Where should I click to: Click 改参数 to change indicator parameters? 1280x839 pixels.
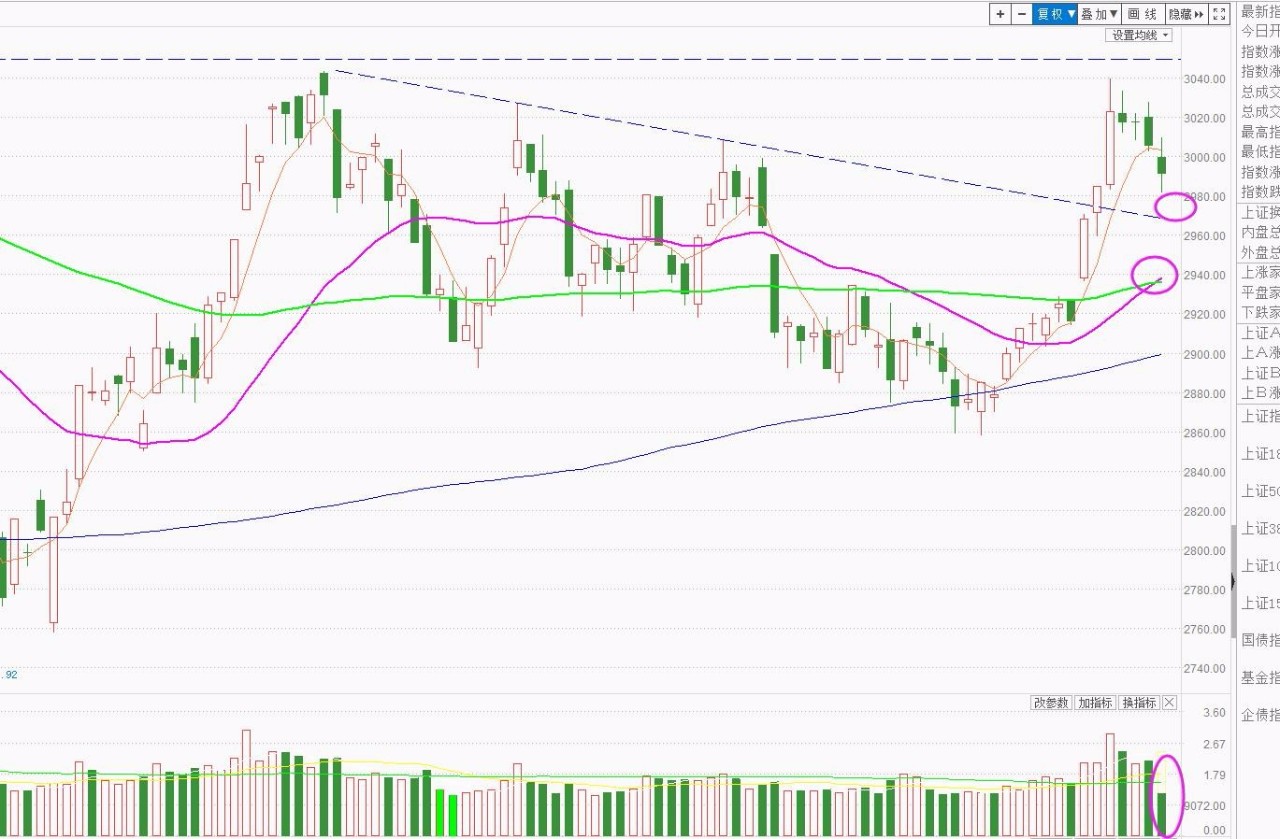pos(1051,703)
